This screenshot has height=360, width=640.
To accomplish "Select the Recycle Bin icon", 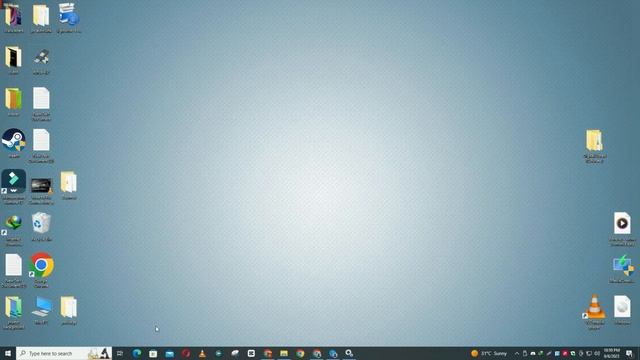I will click(41, 226).
